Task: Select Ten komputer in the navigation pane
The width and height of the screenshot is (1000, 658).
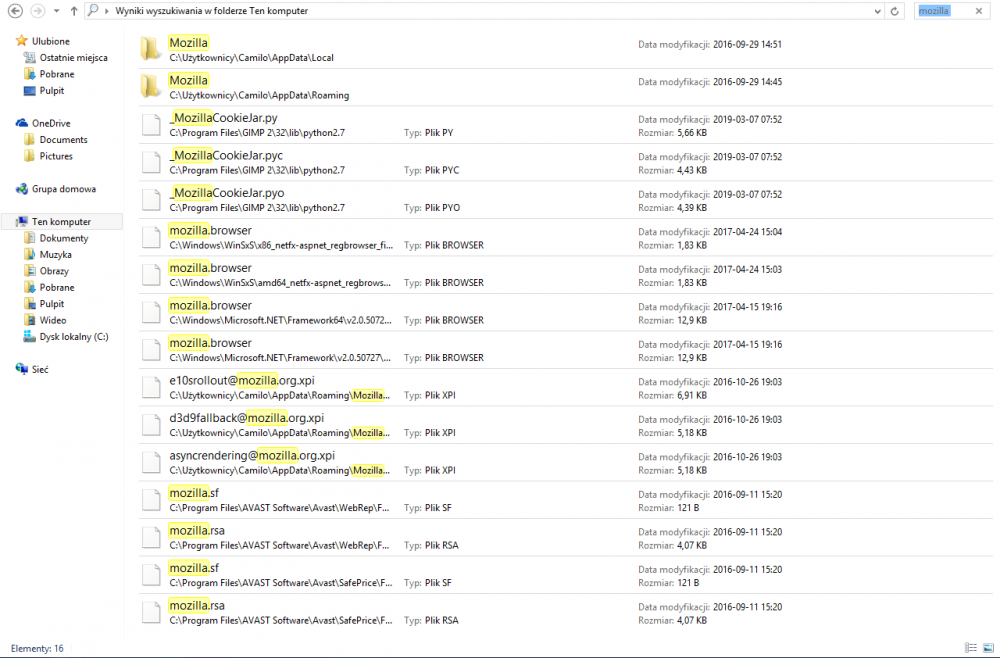Action: click(x=61, y=221)
